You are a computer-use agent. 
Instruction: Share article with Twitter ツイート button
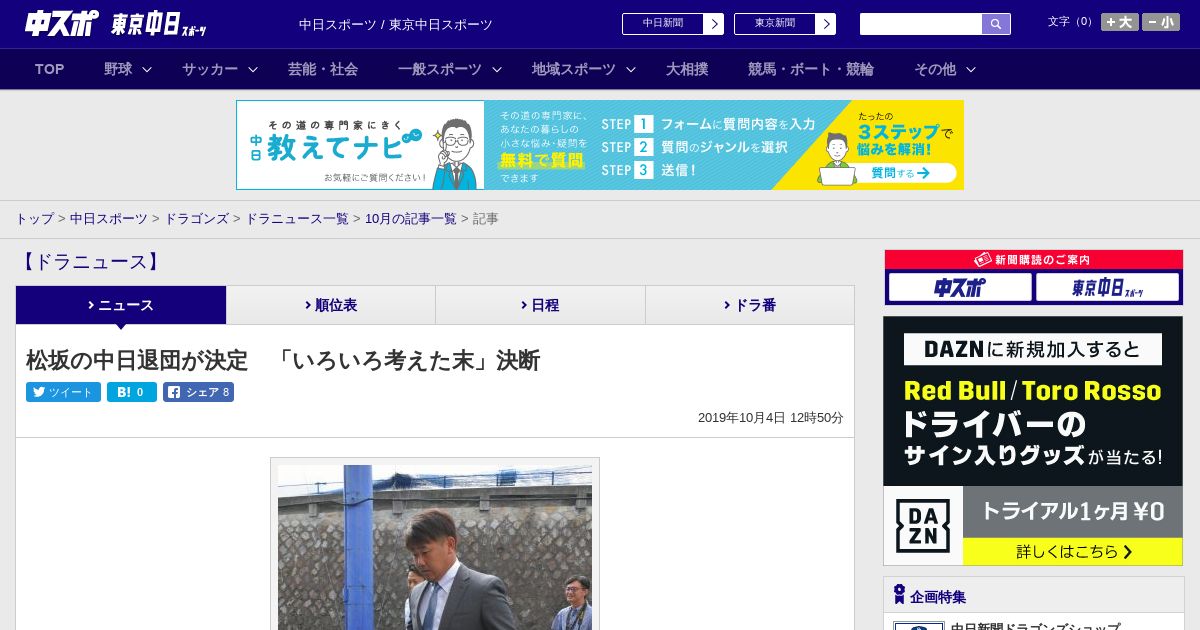coord(63,392)
